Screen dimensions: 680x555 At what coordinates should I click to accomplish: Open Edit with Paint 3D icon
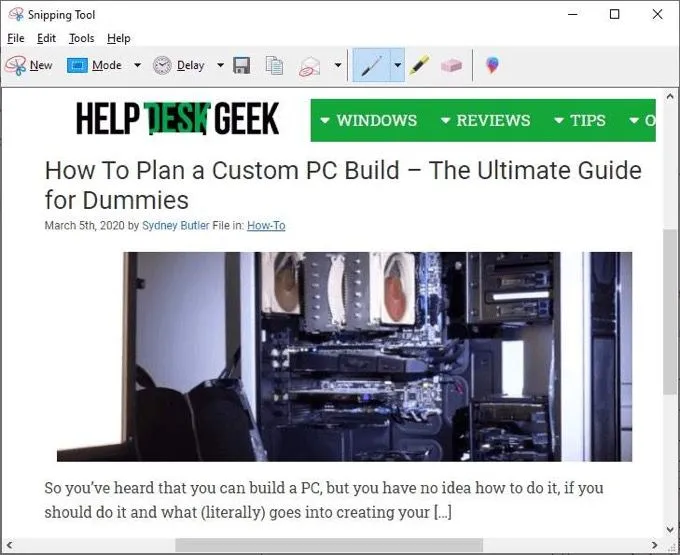click(x=491, y=66)
